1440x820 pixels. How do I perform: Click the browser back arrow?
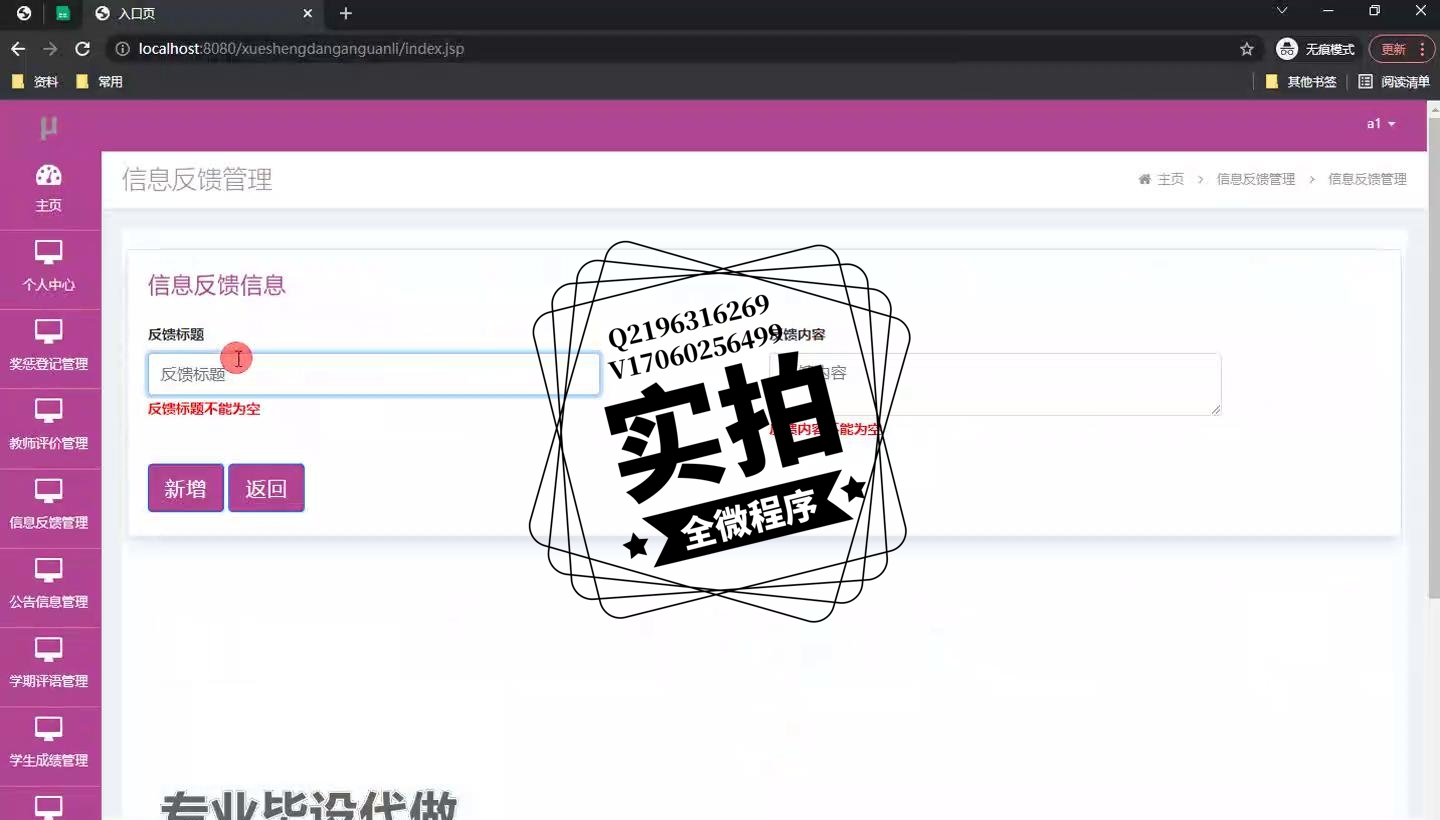(18, 49)
